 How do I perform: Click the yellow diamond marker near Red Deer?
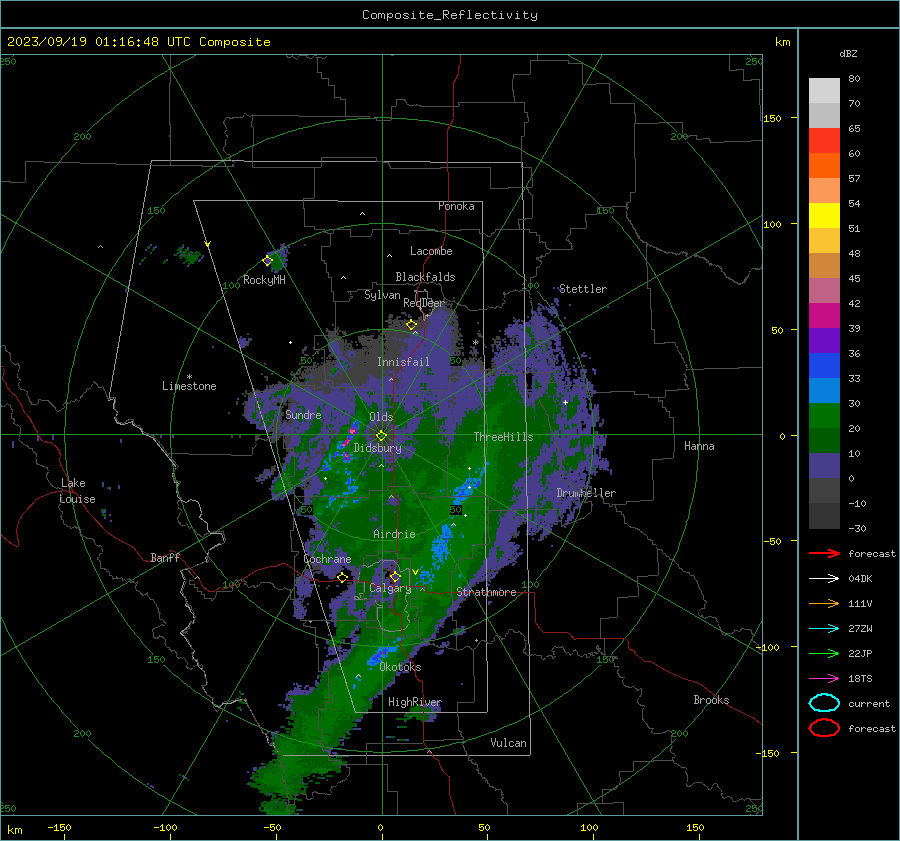click(x=411, y=325)
